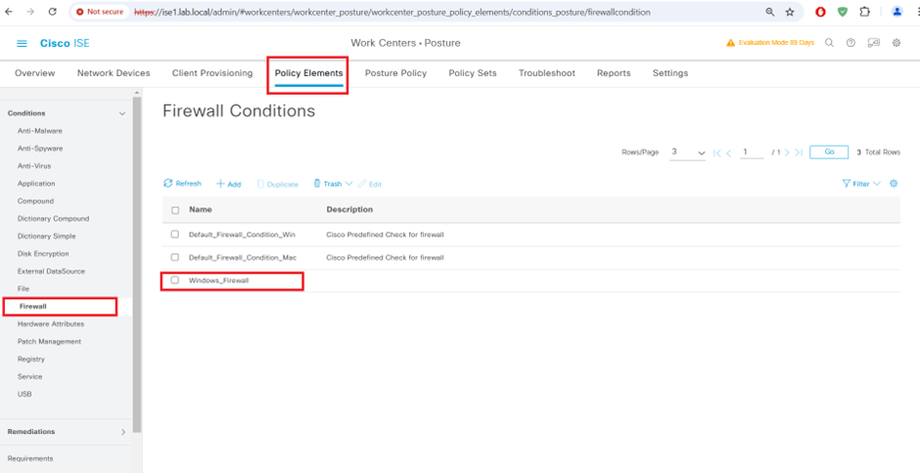Check the Windows_Firewall row checkbox
This screenshot has width=920, height=473.
175,280
